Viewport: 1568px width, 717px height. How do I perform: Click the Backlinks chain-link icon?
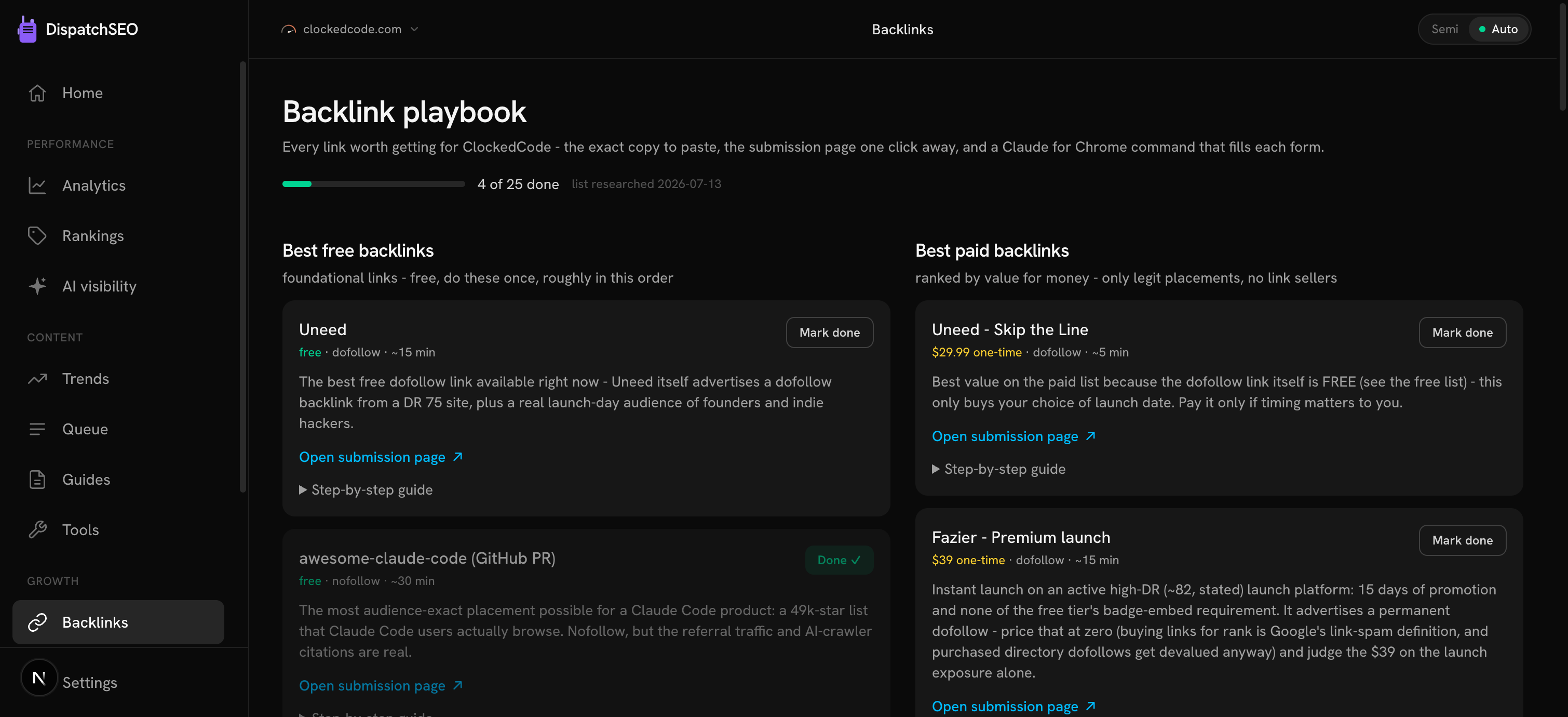pos(37,622)
